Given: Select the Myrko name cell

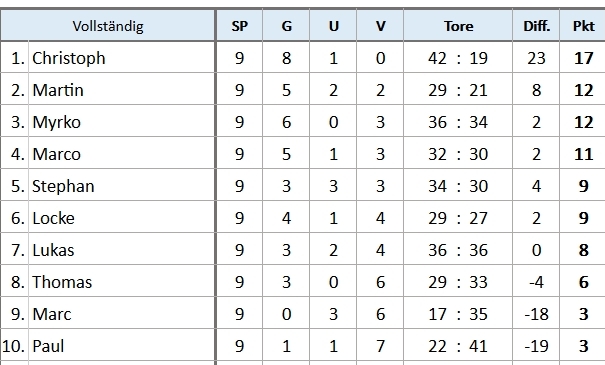Looking at the screenshot, I should coord(122,122).
